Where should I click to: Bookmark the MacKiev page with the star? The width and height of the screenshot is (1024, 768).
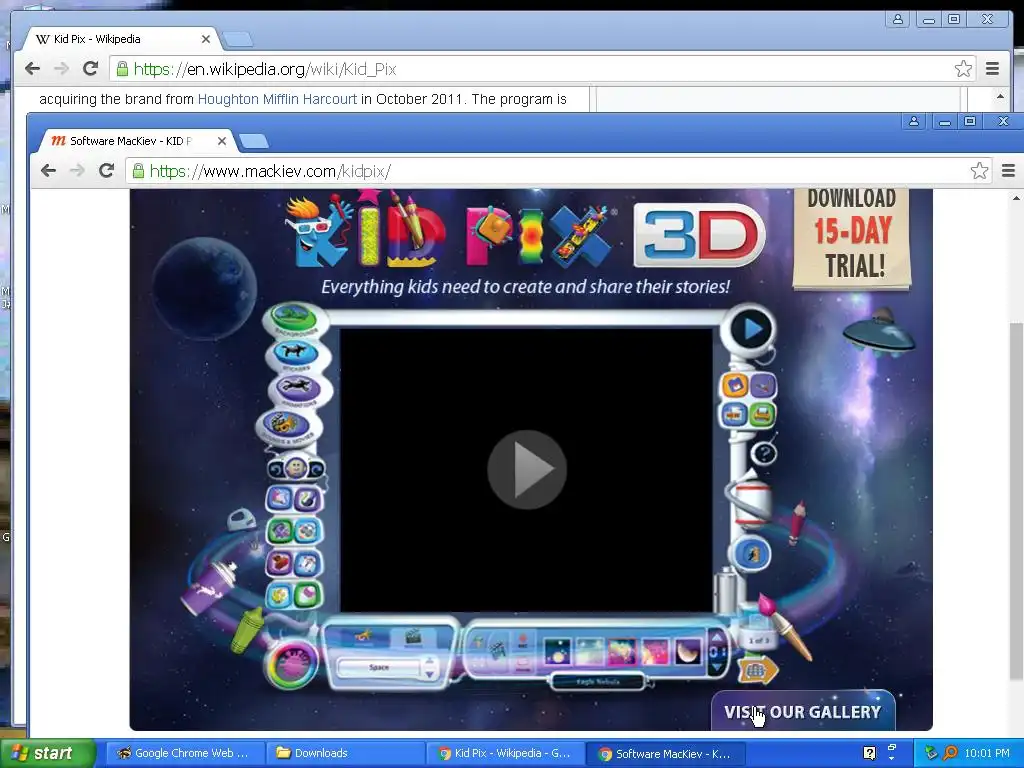click(979, 171)
